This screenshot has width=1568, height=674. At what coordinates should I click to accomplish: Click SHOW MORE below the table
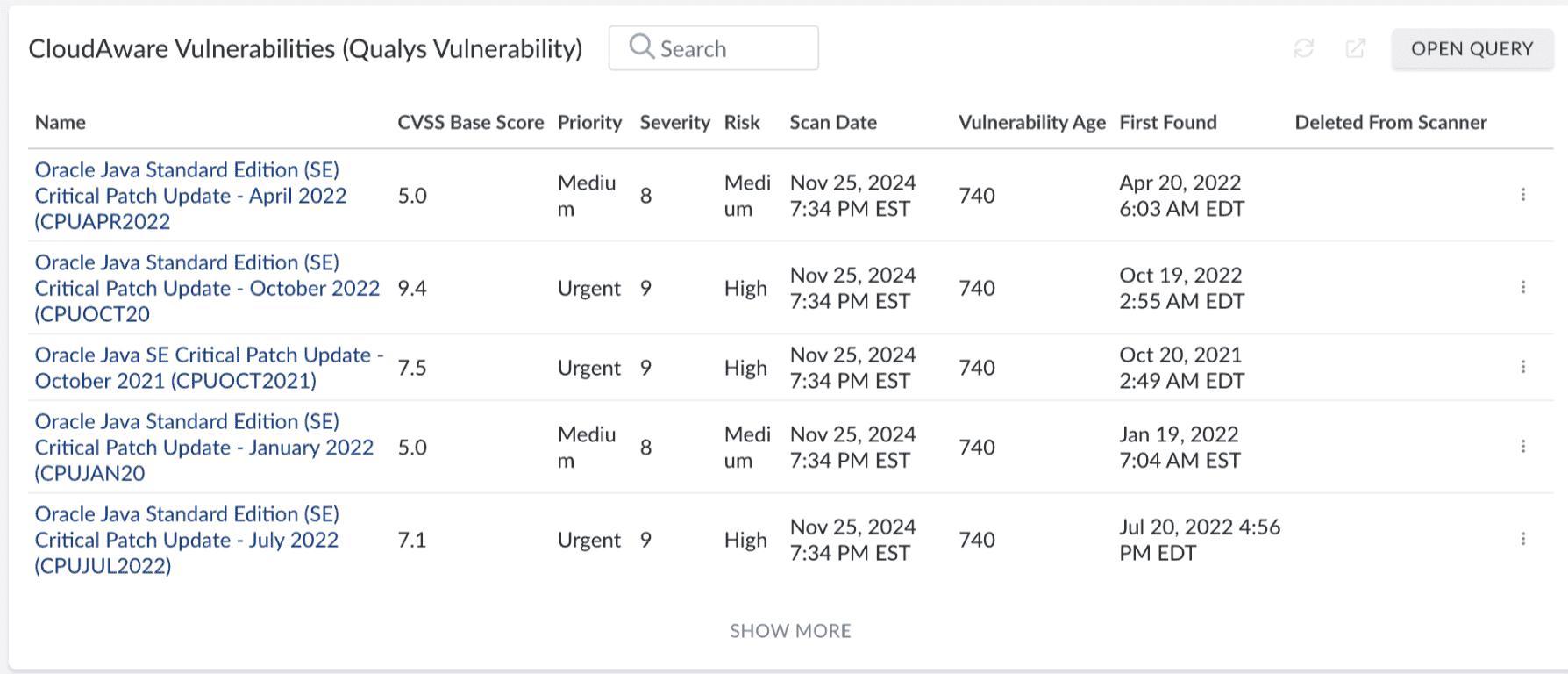pyautogui.click(x=790, y=631)
